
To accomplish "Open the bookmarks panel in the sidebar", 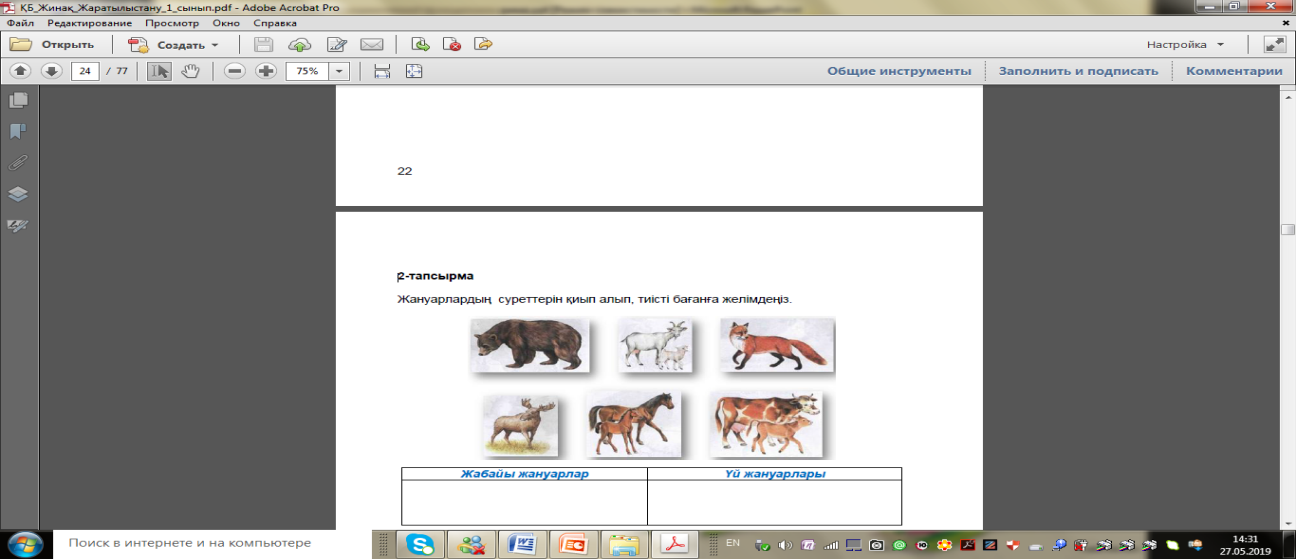I will 18,131.
